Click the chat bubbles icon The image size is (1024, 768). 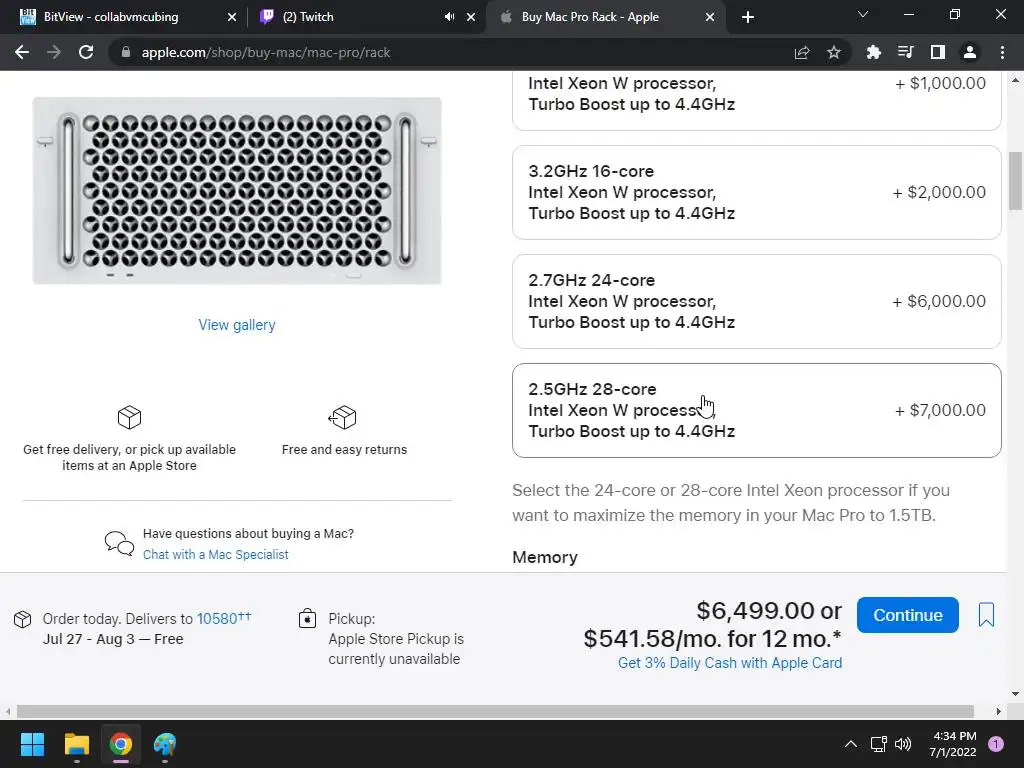click(120, 543)
